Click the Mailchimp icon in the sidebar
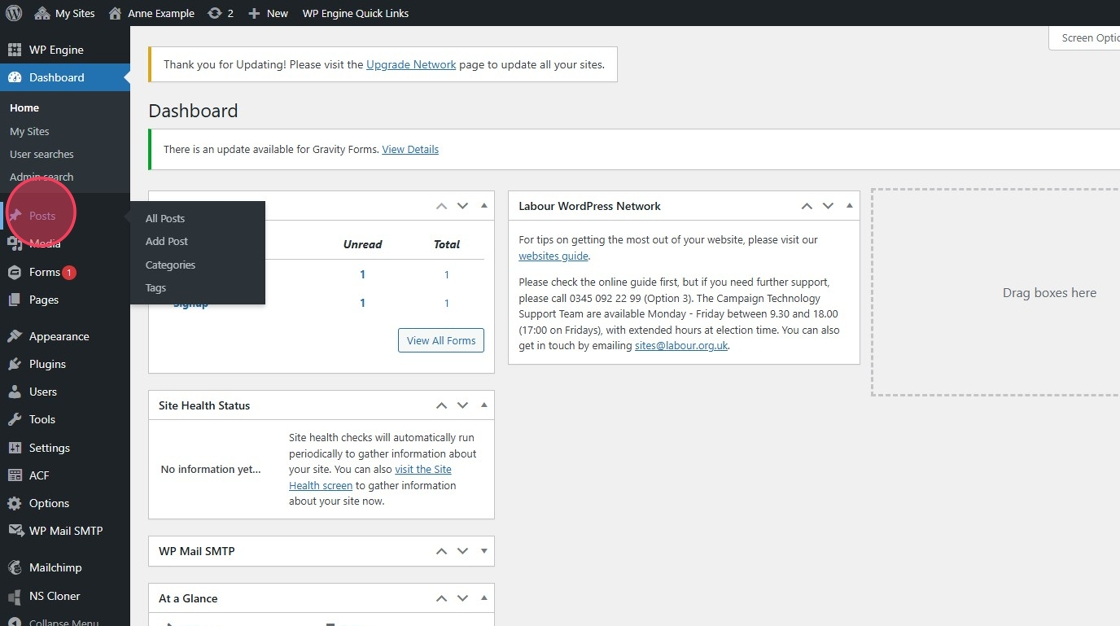This screenshot has height=626, width=1120. coord(14,567)
